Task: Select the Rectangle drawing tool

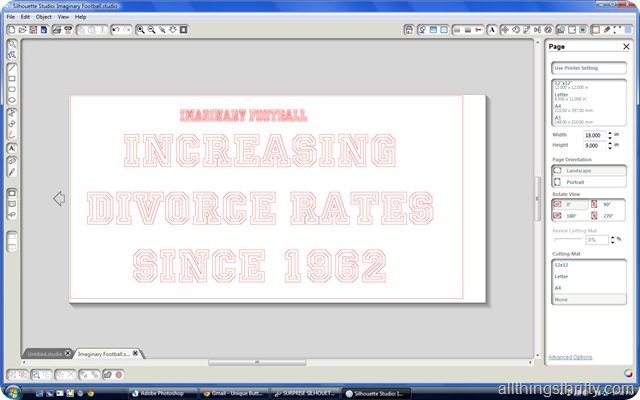Action: [x=12, y=77]
